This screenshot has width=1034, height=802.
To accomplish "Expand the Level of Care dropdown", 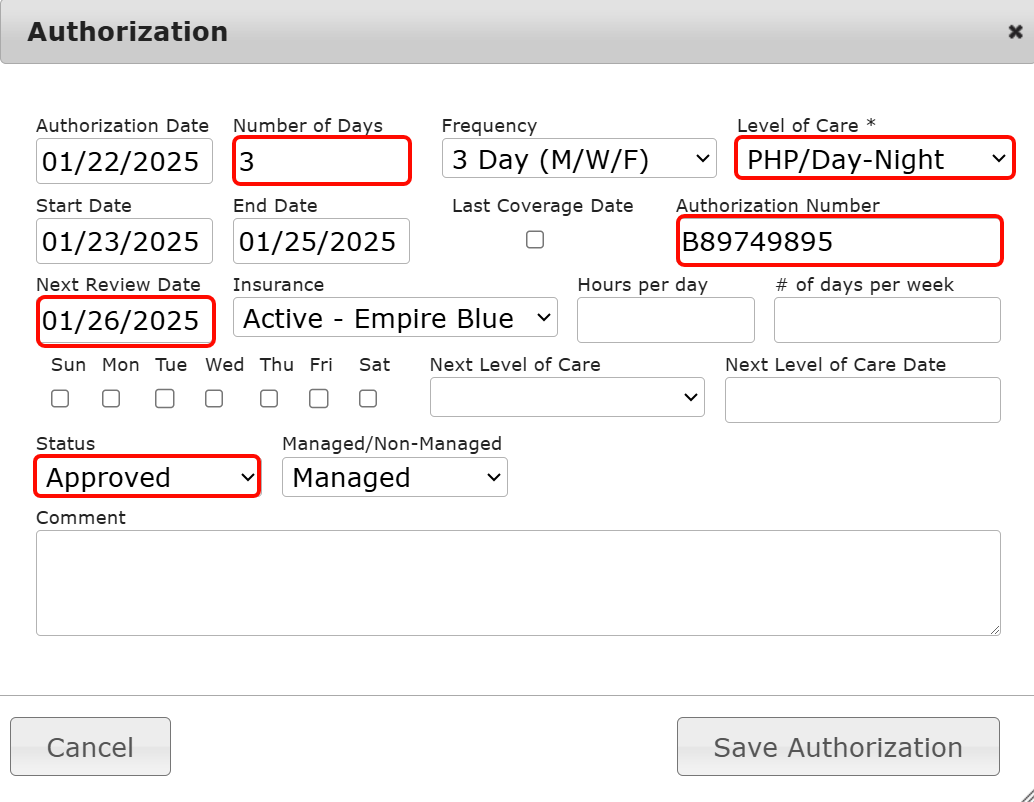I will pyautogui.click(x=874, y=160).
